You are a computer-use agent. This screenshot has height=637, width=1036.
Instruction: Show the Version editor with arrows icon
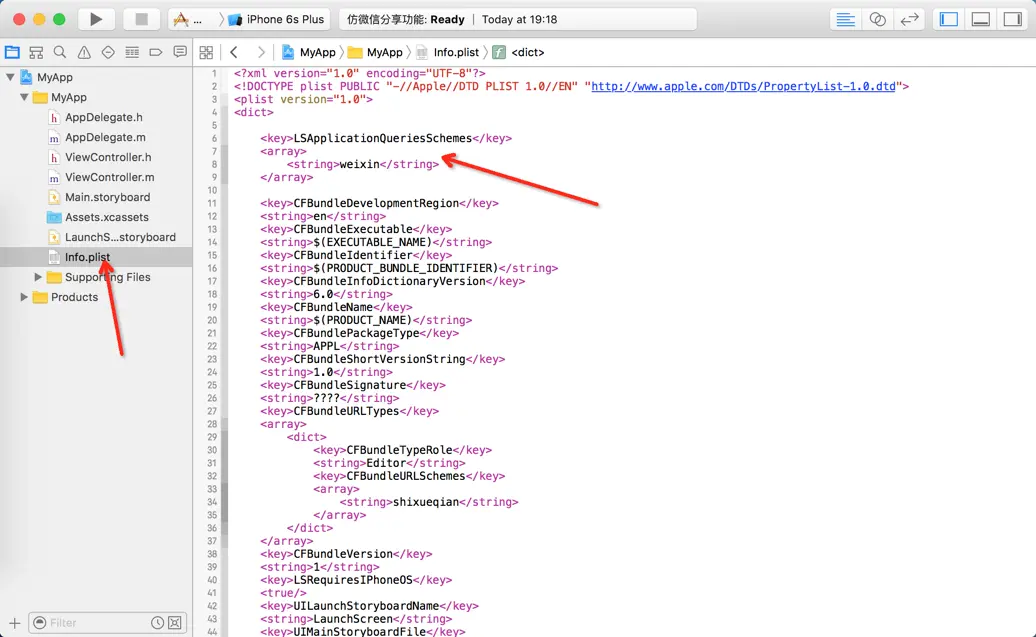pyautogui.click(x=910, y=19)
